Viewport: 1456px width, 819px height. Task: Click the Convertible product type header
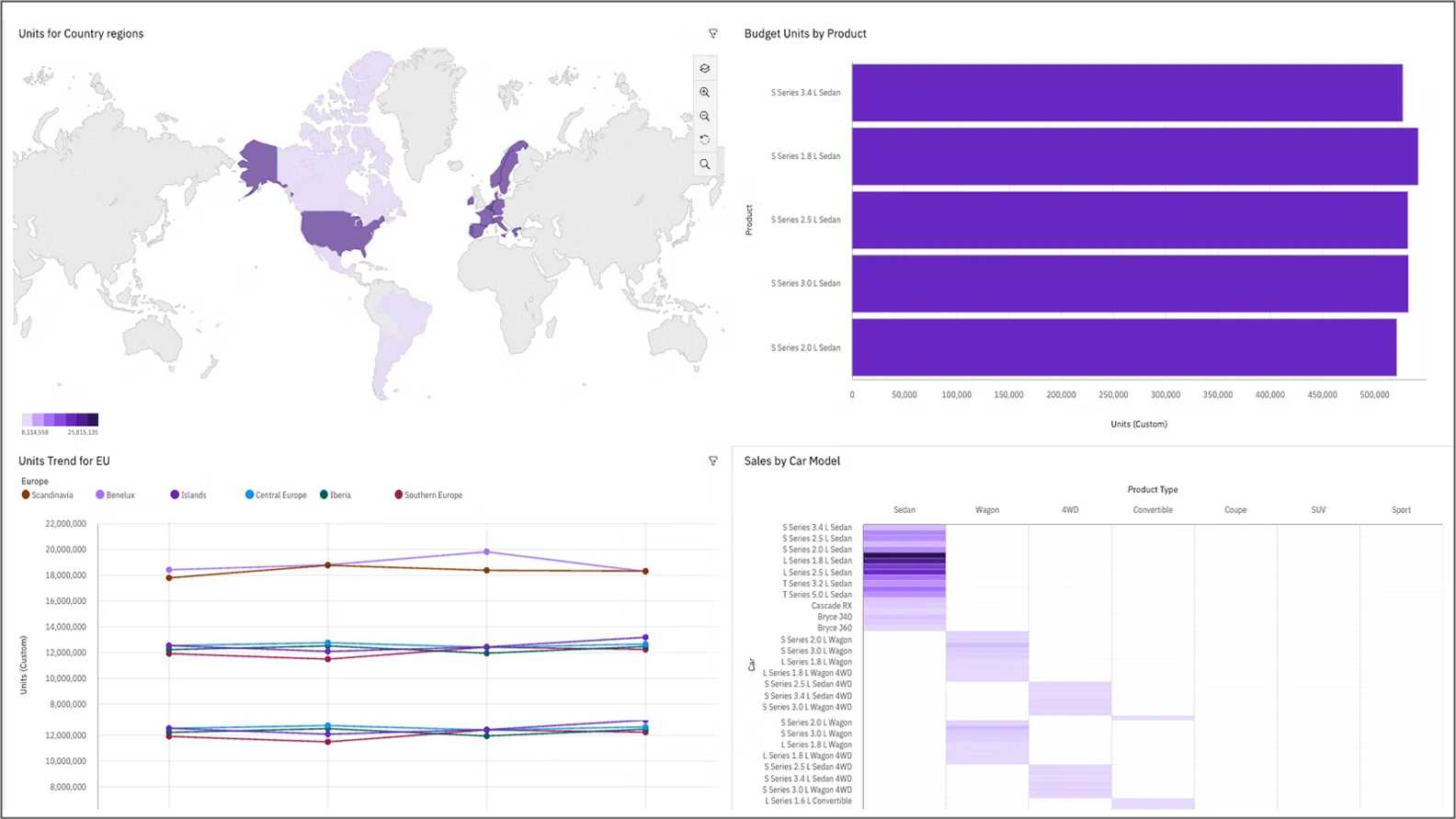[x=1153, y=510]
